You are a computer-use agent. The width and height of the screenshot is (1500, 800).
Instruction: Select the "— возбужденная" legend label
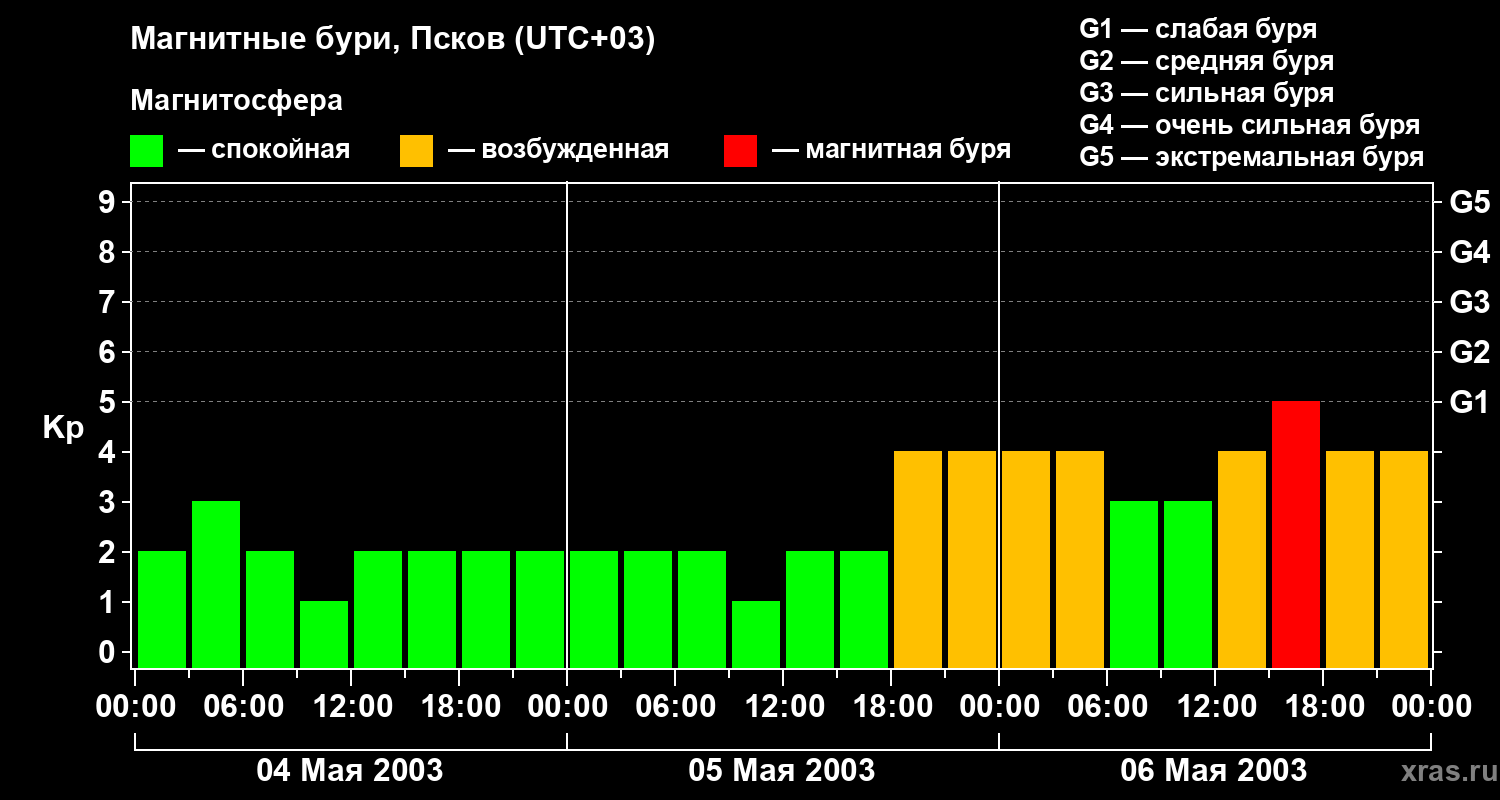tap(558, 150)
